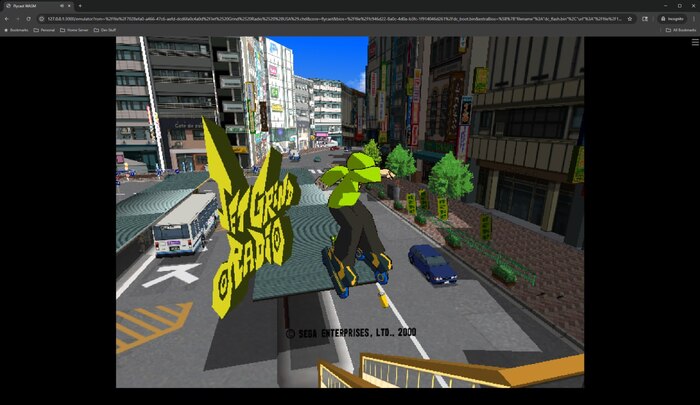Open the Bookmarks folder in bookmarks bar

click(x=17, y=30)
